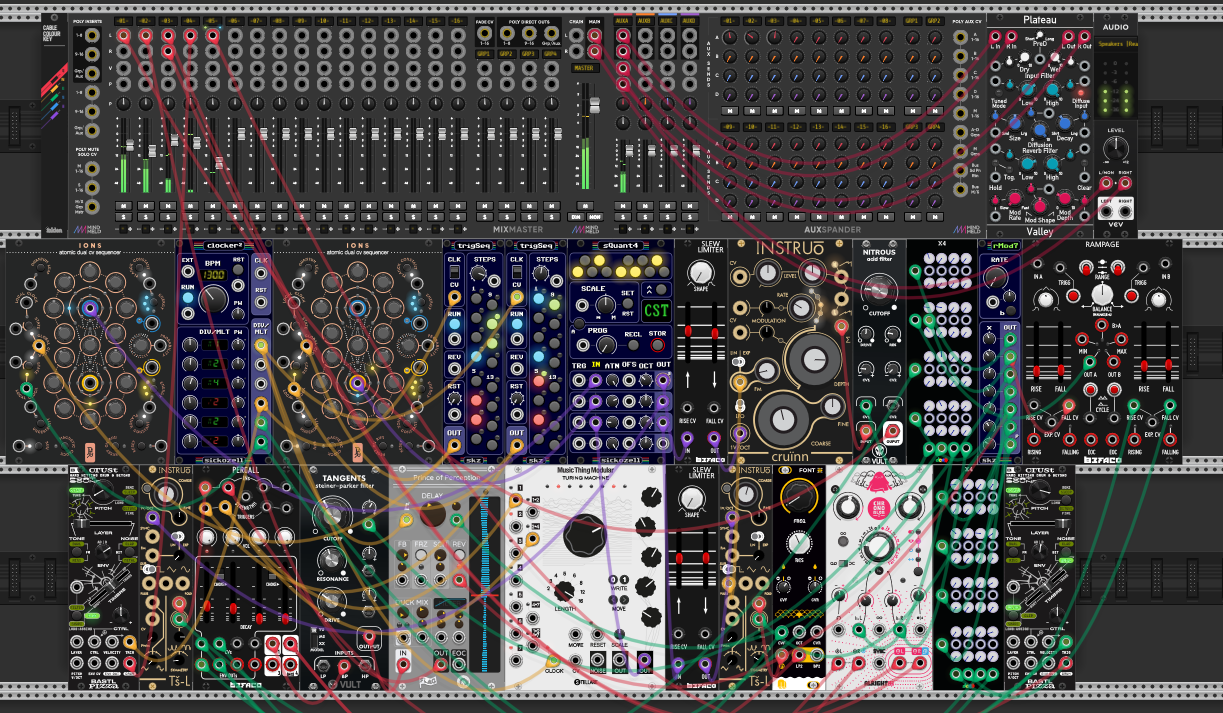Click the Plateau Dry knob
Image resolution: width=1223 pixels, height=713 pixels.
pos(1023,56)
